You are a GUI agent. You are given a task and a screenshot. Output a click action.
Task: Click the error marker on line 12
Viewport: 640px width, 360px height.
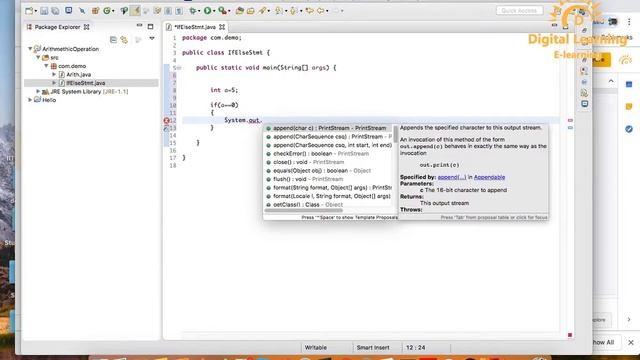coord(167,120)
